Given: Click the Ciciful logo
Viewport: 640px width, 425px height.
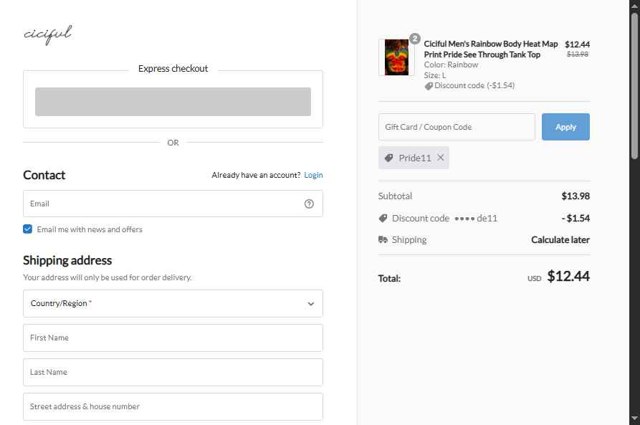Looking at the screenshot, I should 48,35.
